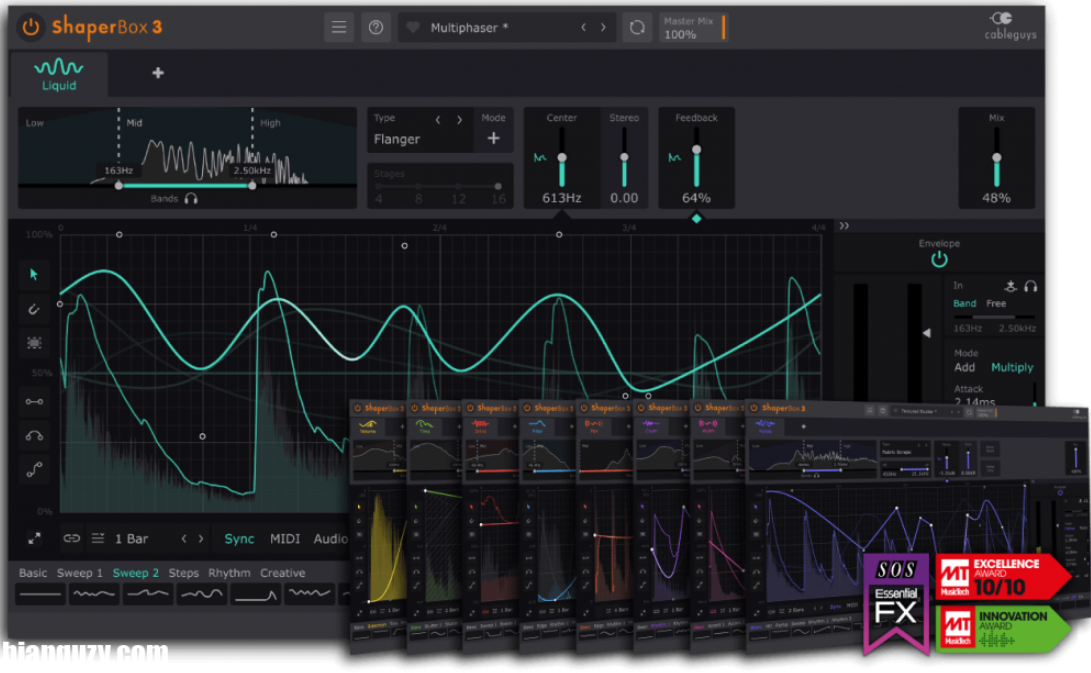This screenshot has height=673, width=1091.
Task: Solo bands with the Bands headphone icon
Action: [191, 199]
